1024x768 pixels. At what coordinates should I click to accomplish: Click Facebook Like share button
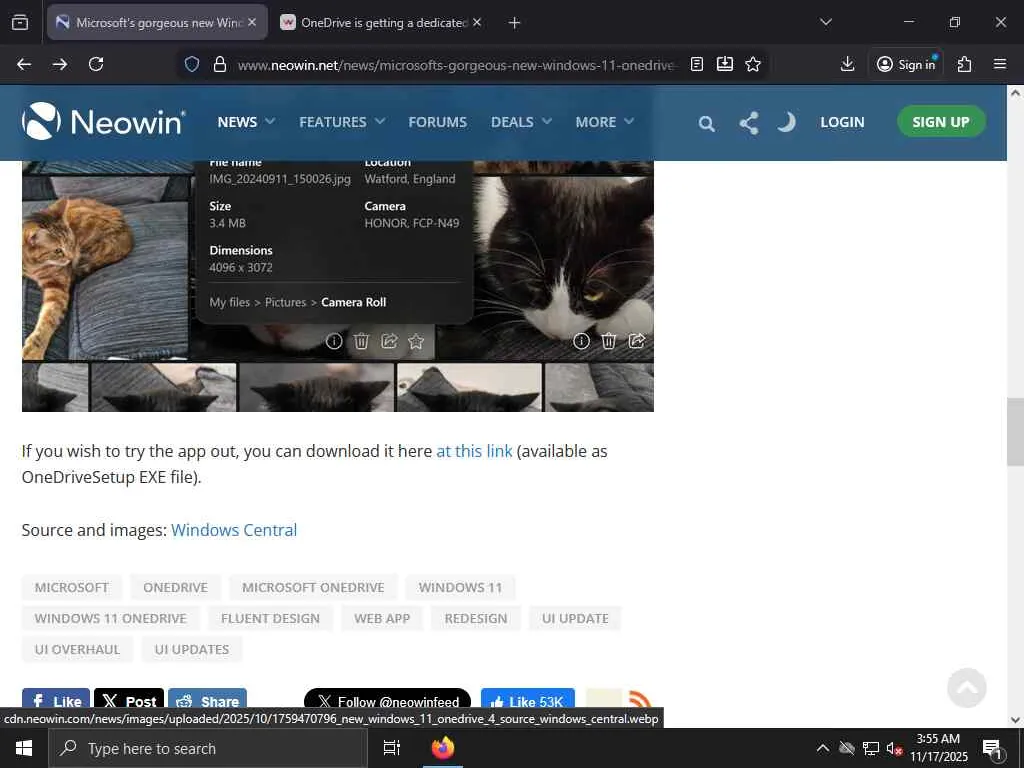[x=56, y=700]
